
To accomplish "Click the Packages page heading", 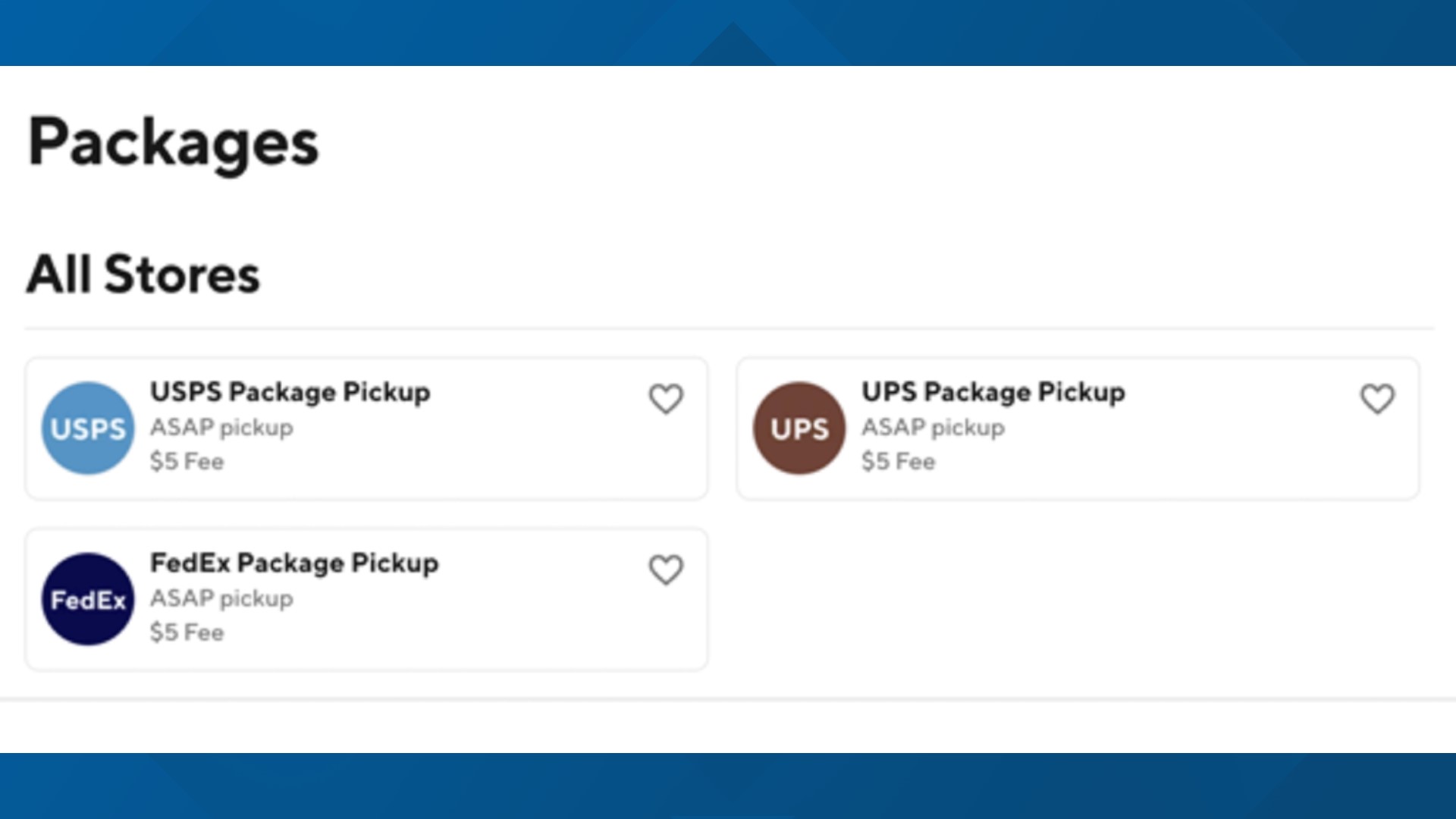I will click(173, 143).
